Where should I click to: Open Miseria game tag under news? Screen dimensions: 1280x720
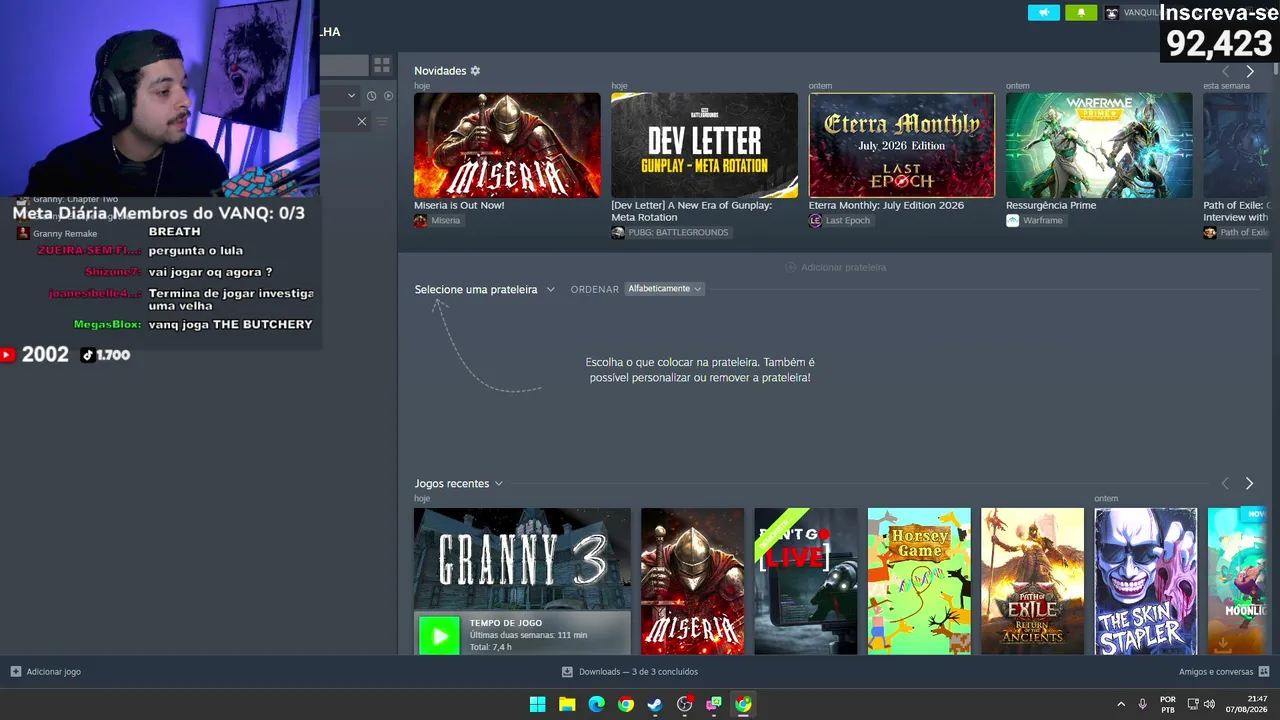[x=437, y=221]
